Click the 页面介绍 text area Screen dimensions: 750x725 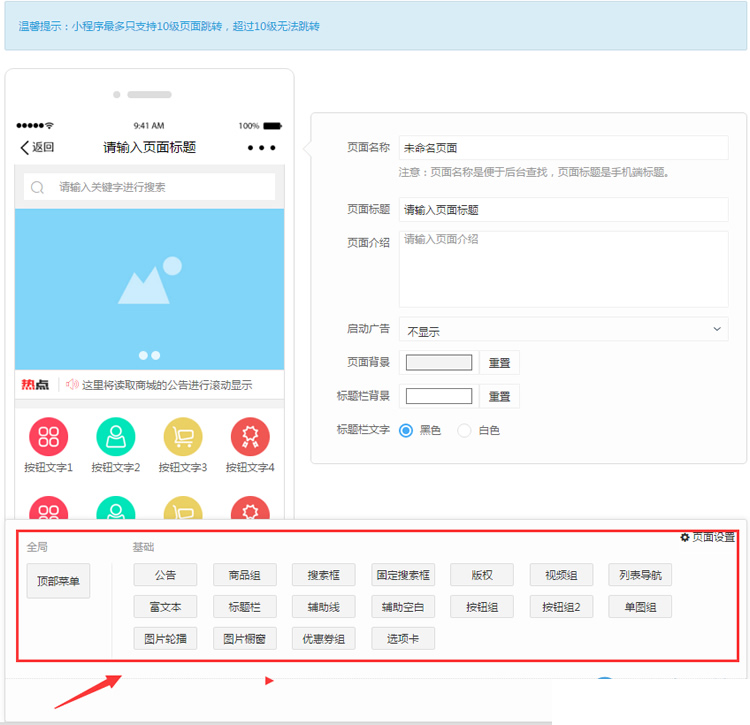click(x=563, y=269)
